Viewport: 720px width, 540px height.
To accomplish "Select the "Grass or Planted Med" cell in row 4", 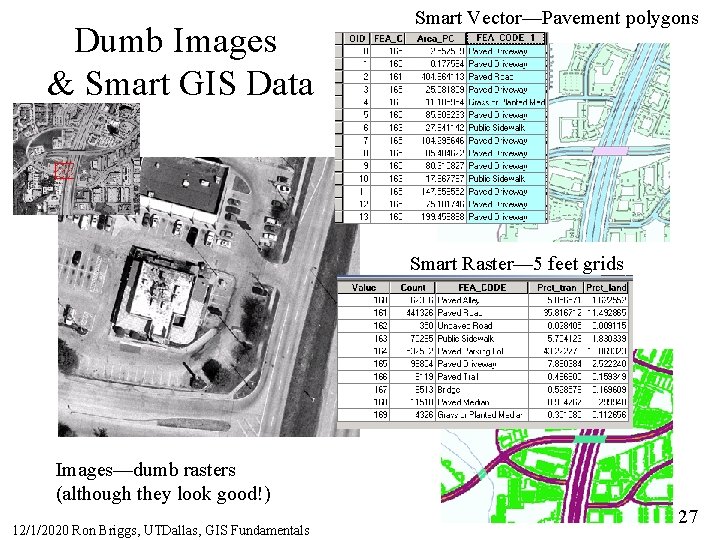I will [x=506, y=102].
